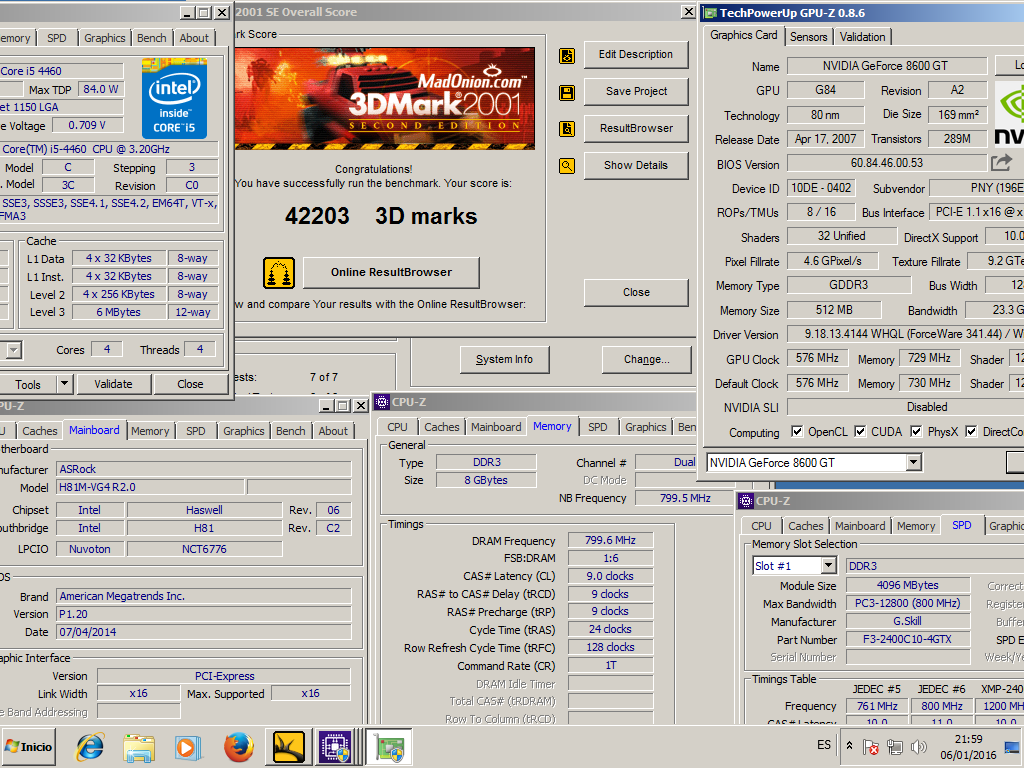
Task: Toggle the OpenCL checkbox in GPU-Z
Action: tap(797, 431)
